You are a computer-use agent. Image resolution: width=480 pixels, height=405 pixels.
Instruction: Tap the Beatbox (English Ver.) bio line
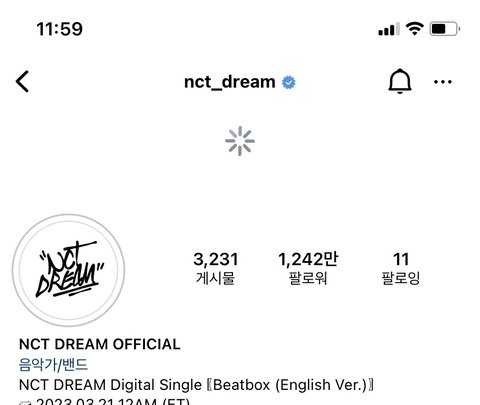[x=196, y=385]
